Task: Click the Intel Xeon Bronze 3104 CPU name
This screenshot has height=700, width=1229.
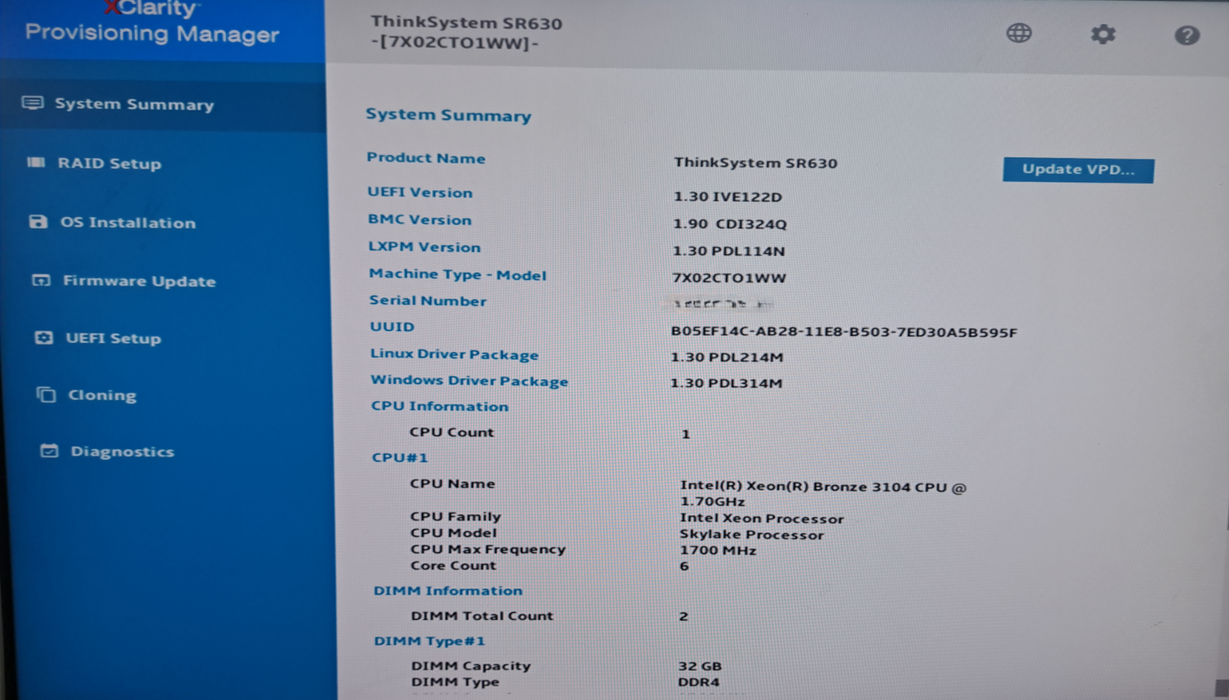Action: click(x=823, y=494)
